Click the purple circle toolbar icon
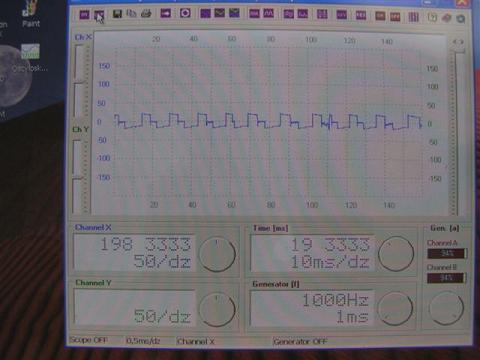The width and height of the screenshot is (480, 360). point(185,13)
